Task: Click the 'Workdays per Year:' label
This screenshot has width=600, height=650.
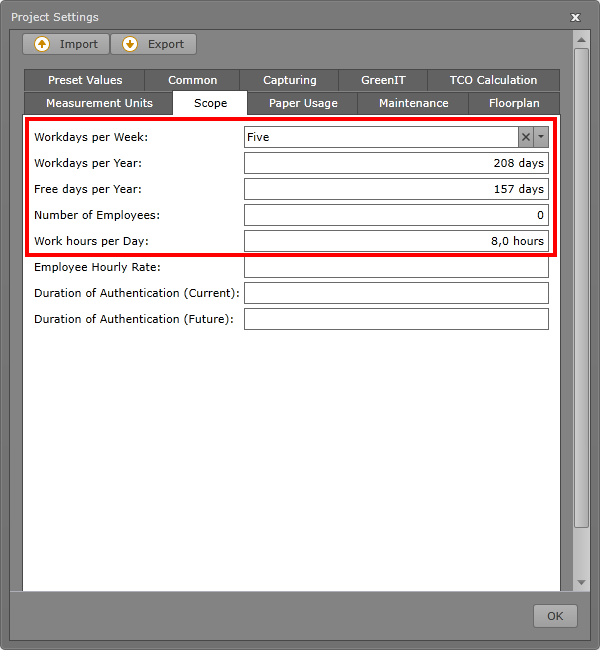Action: tap(88, 163)
